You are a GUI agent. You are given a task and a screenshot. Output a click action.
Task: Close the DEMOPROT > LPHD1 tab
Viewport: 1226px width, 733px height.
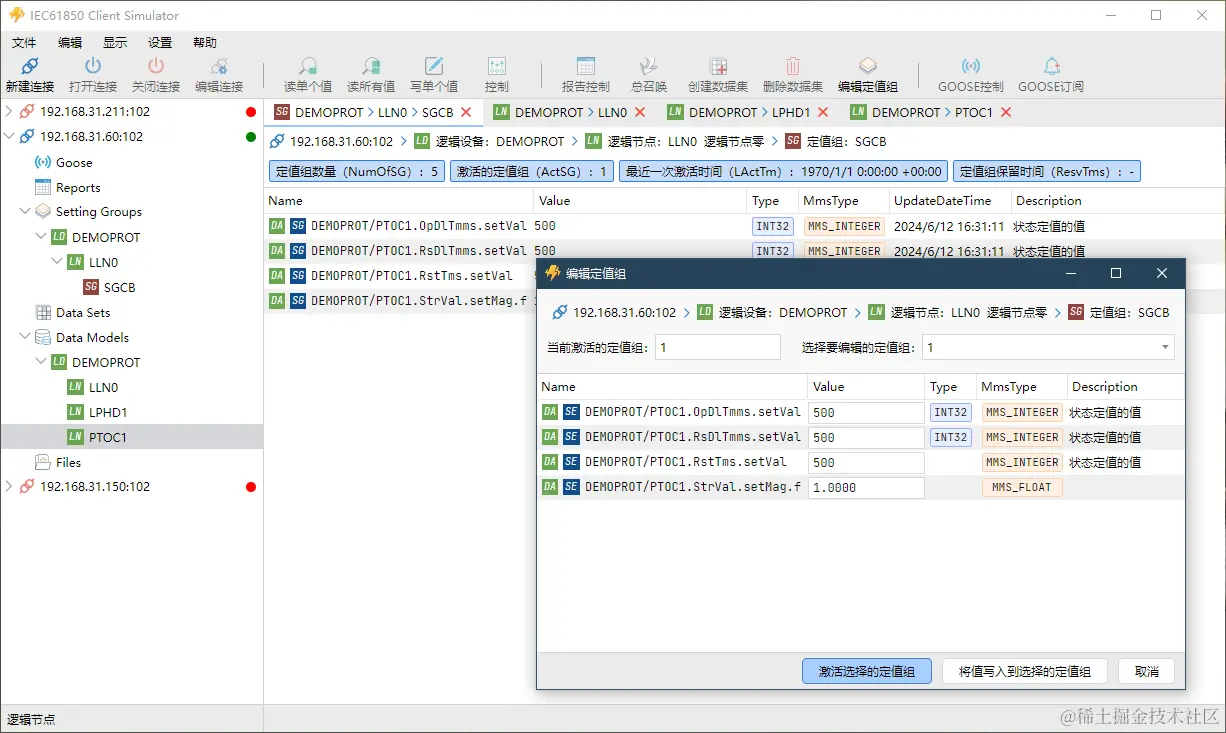[823, 112]
